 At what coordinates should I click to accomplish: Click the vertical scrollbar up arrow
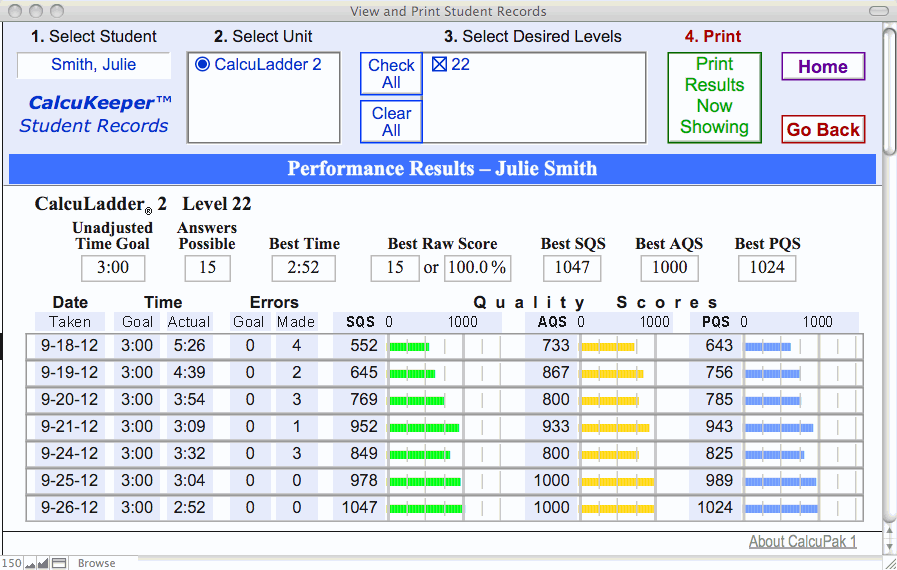click(x=890, y=531)
